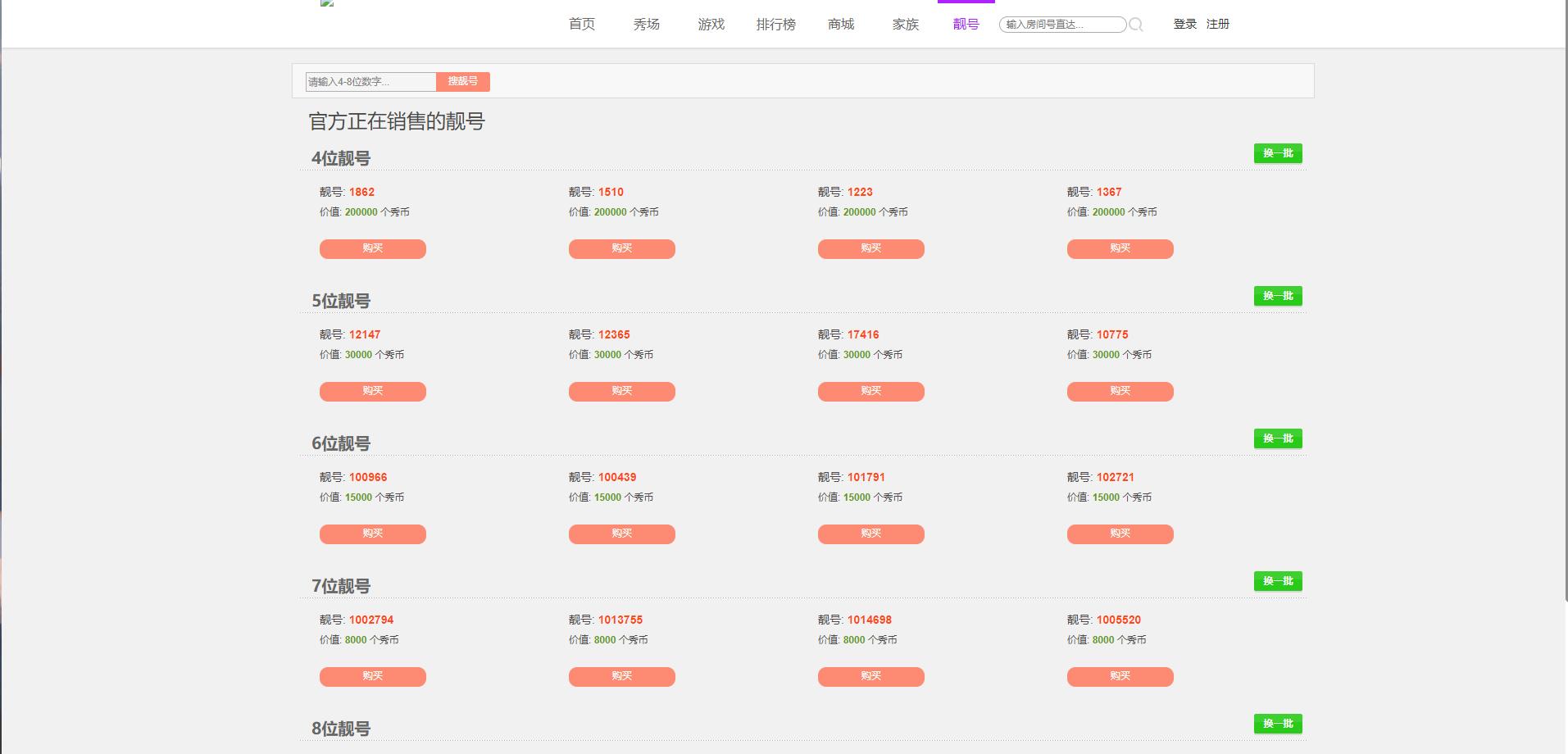This screenshot has width=1568, height=754.
Task: Click 购买 under number 101791
Action: pos(871,534)
